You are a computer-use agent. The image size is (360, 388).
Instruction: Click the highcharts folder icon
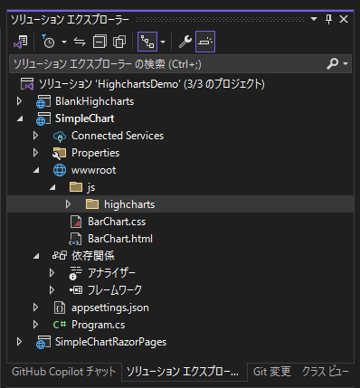tap(92, 204)
